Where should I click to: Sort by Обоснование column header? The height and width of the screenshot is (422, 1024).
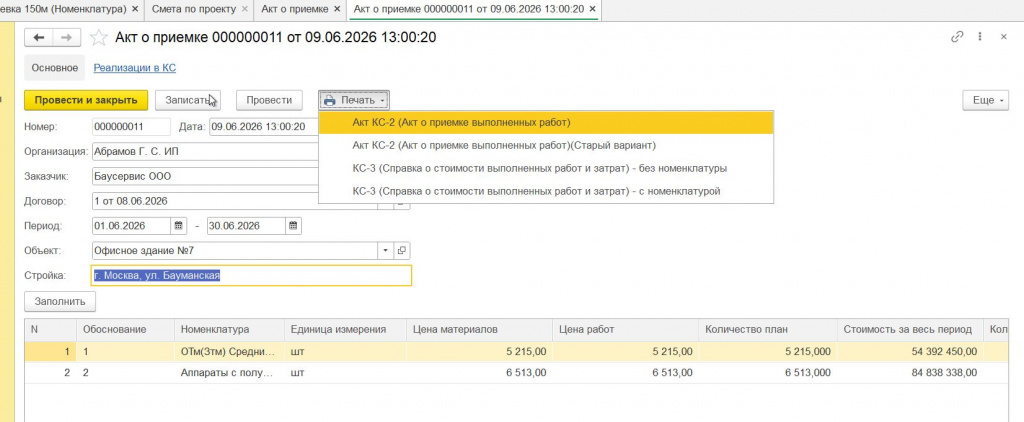tap(125, 330)
